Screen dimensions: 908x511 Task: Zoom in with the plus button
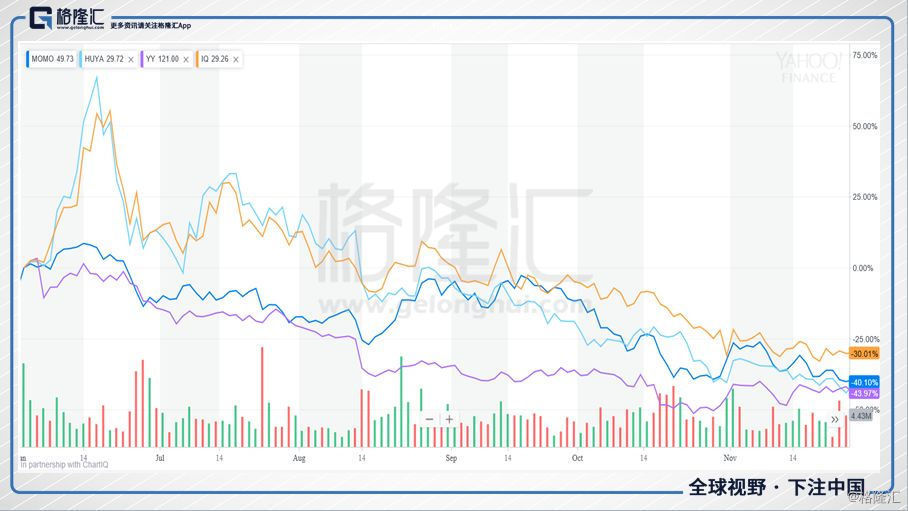coord(450,419)
